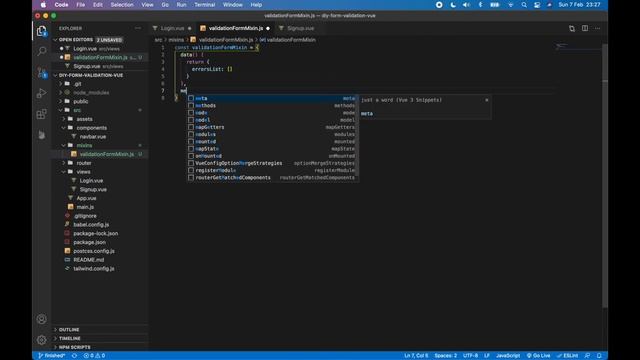Viewport: 640px width, 360px height.
Task: Click the Explorer panel more actions ellipsis
Action: tap(138, 28)
